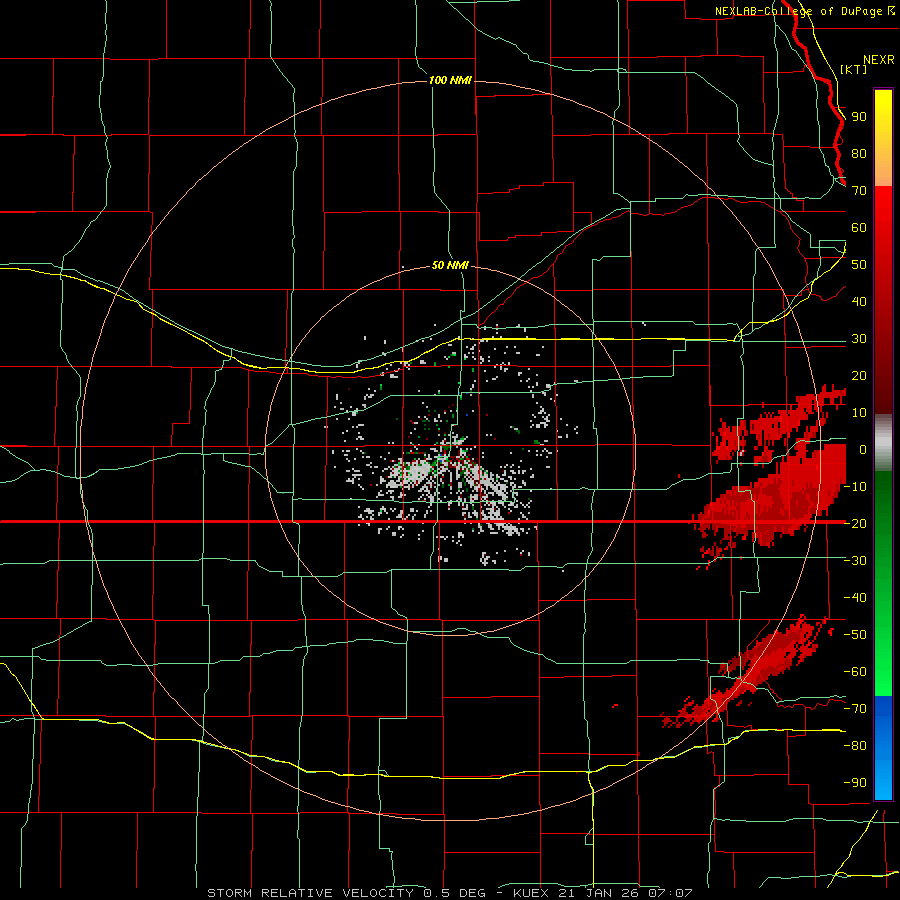
Task: Click the -10 value on the velocity scale
Action: [x=855, y=487]
